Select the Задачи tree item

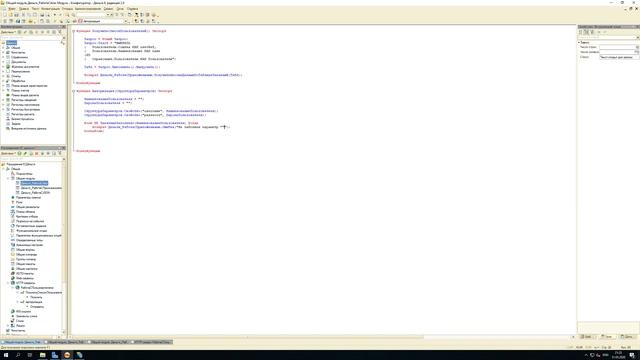pyautogui.click(x=16, y=124)
